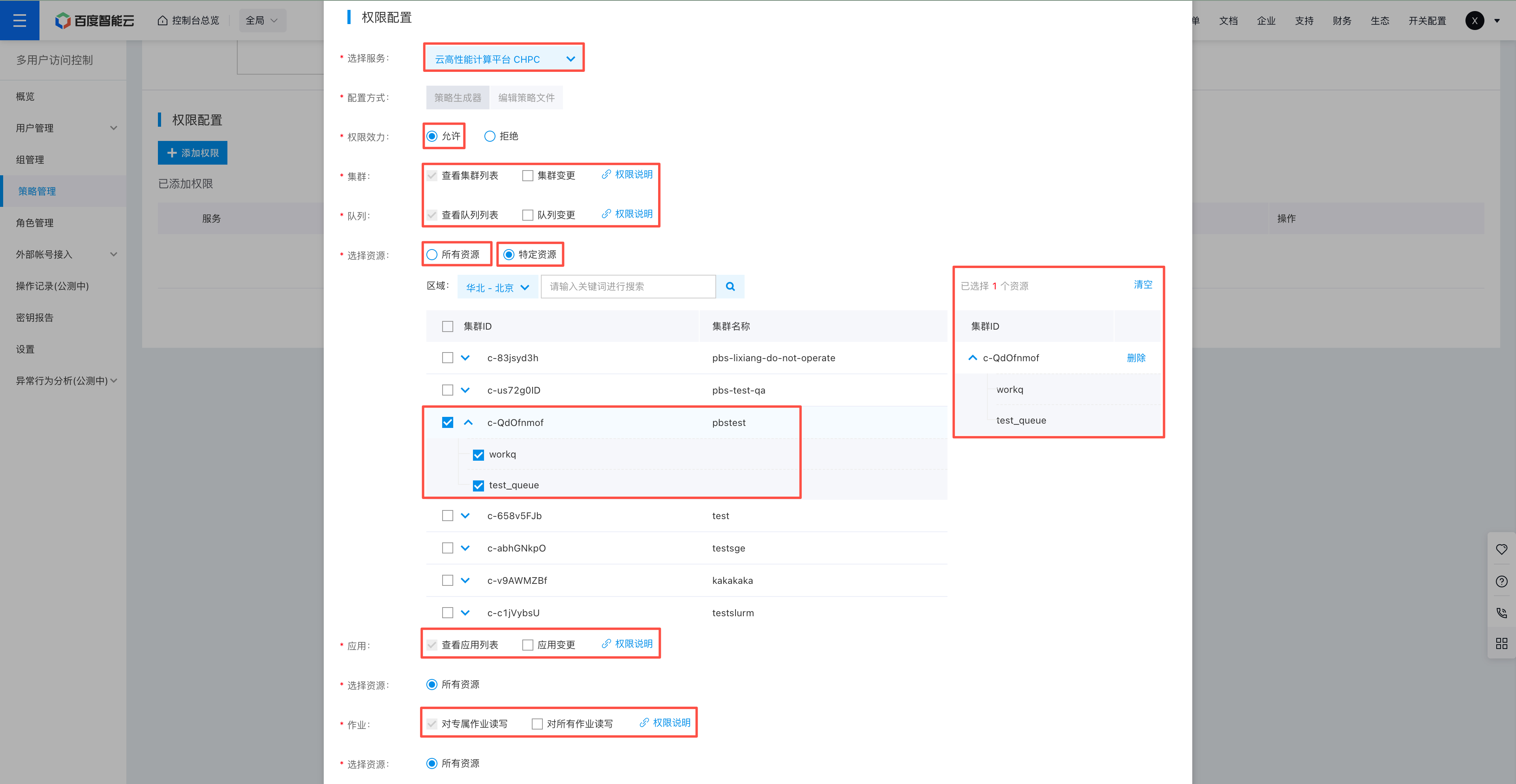Open the account dropdown arrow beside avatar
The width and height of the screenshot is (1516, 784).
click(1497, 21)
